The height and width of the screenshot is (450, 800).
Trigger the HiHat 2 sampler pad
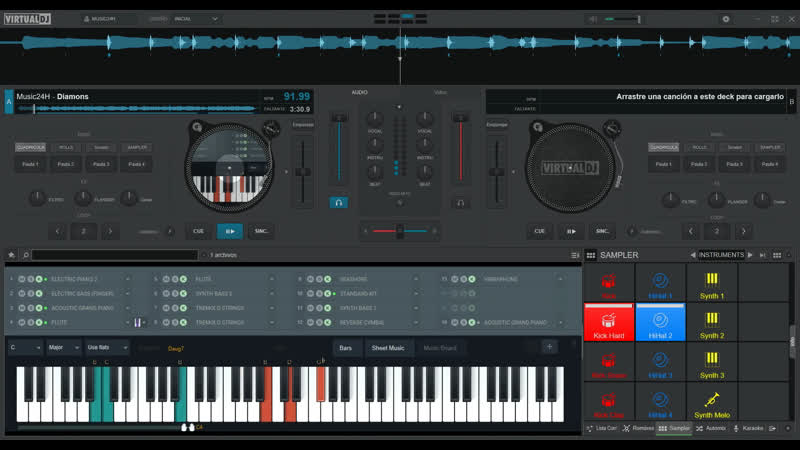pos(660,322)
